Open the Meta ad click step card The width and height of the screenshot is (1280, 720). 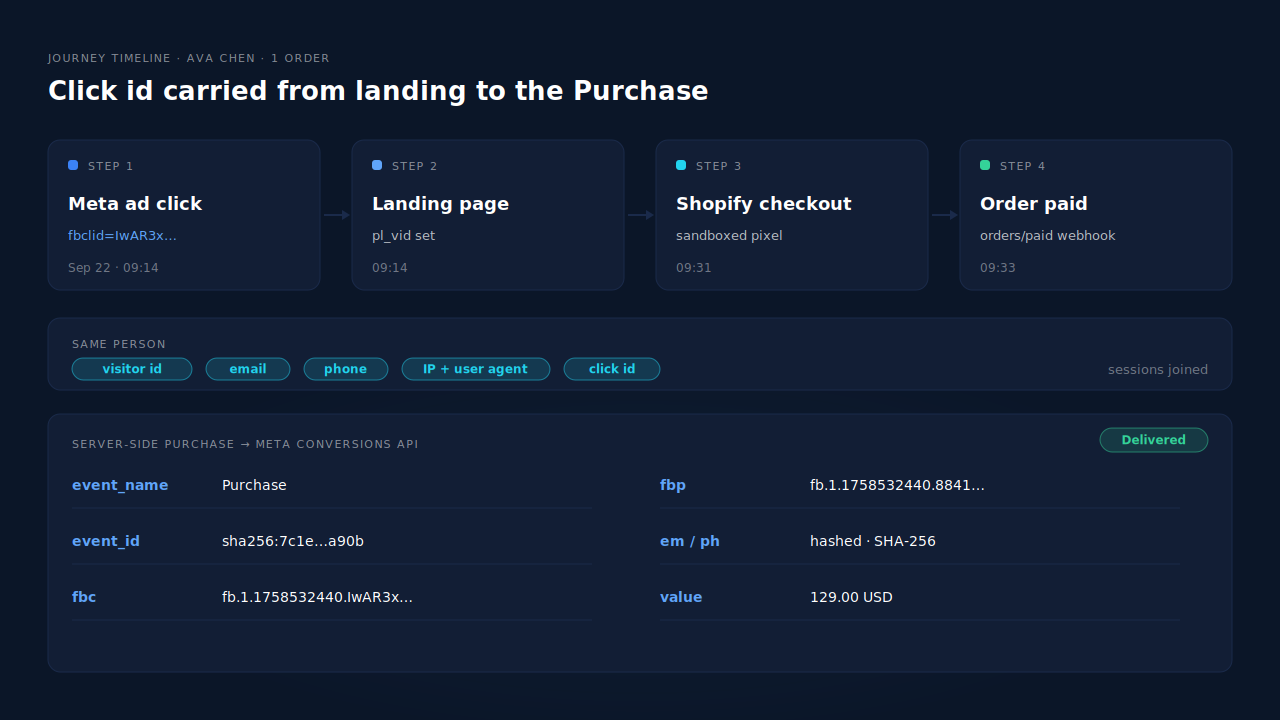click(184, 215)
